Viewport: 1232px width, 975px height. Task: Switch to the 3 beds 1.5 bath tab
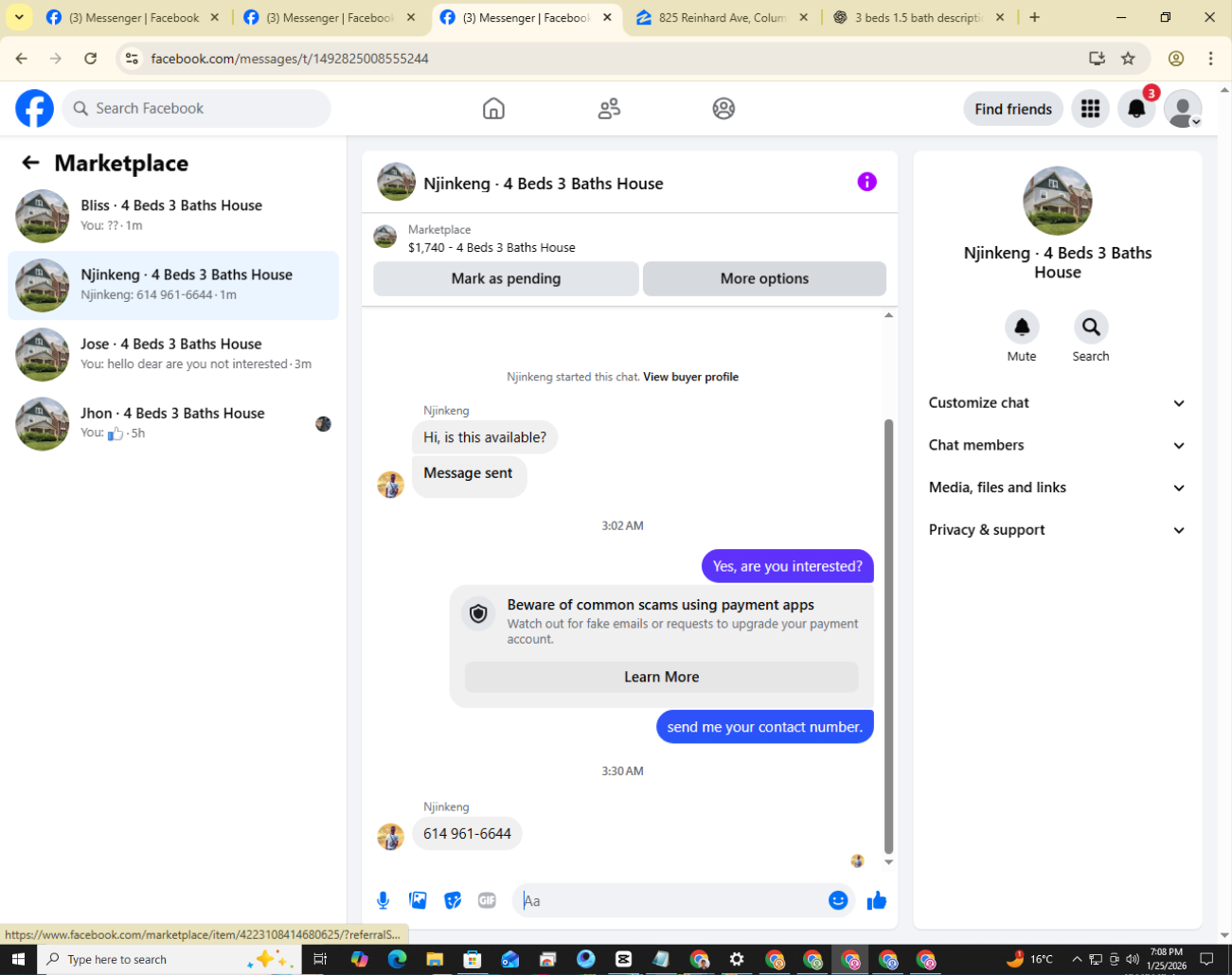(x=919, y=17)
